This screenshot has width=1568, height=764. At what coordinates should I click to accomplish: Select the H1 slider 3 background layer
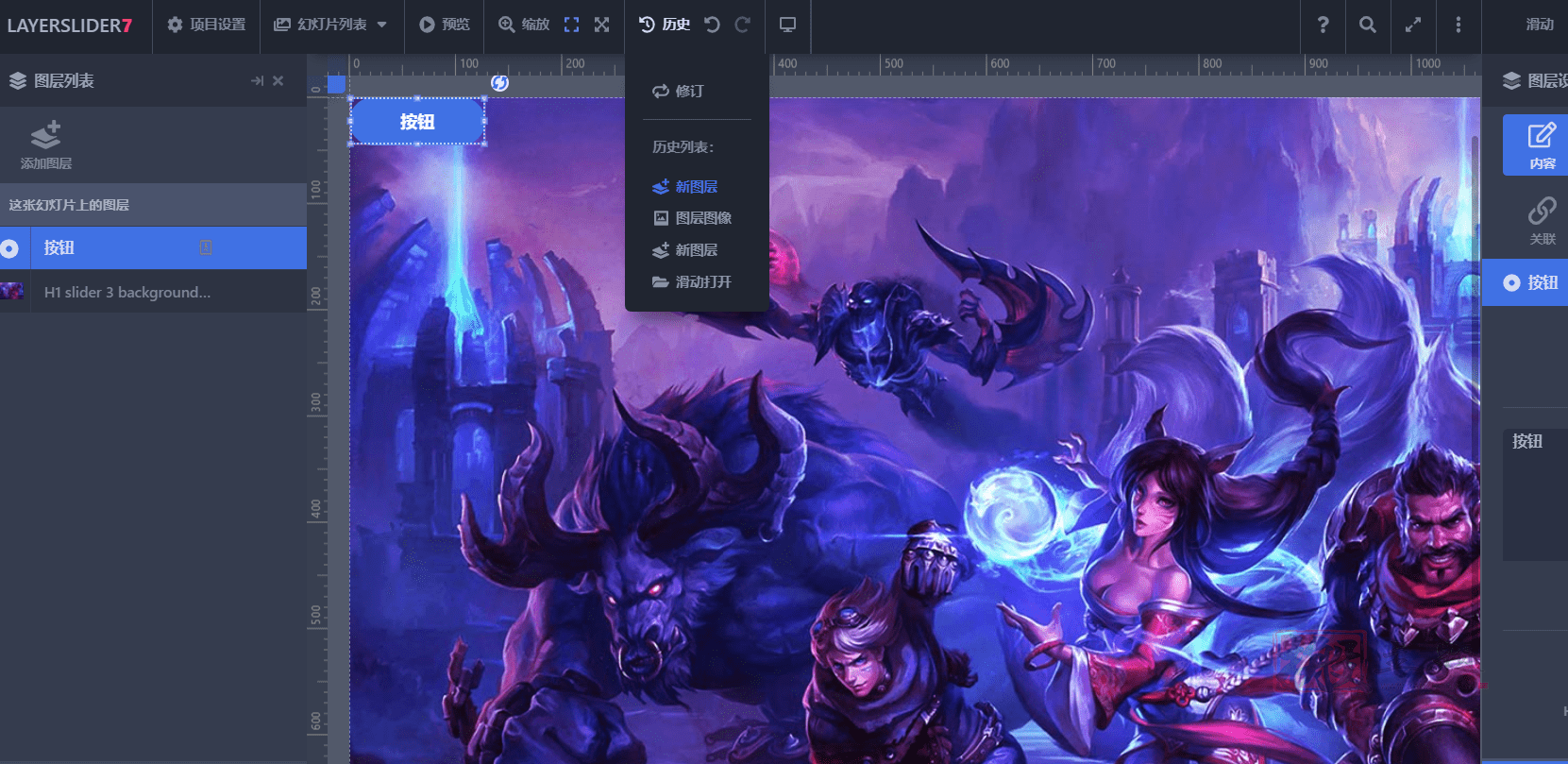coord(153,292)
